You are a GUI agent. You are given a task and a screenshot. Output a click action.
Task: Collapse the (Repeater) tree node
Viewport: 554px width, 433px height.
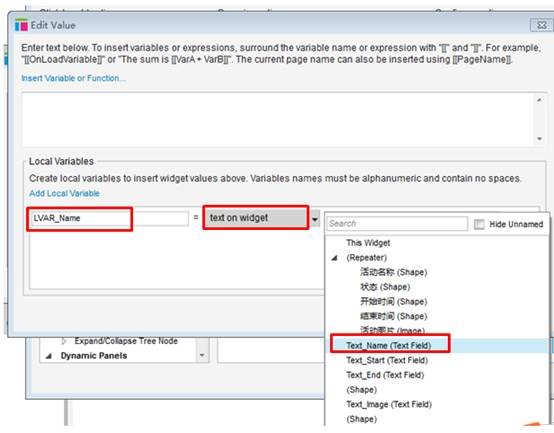(x=334, y=258)
